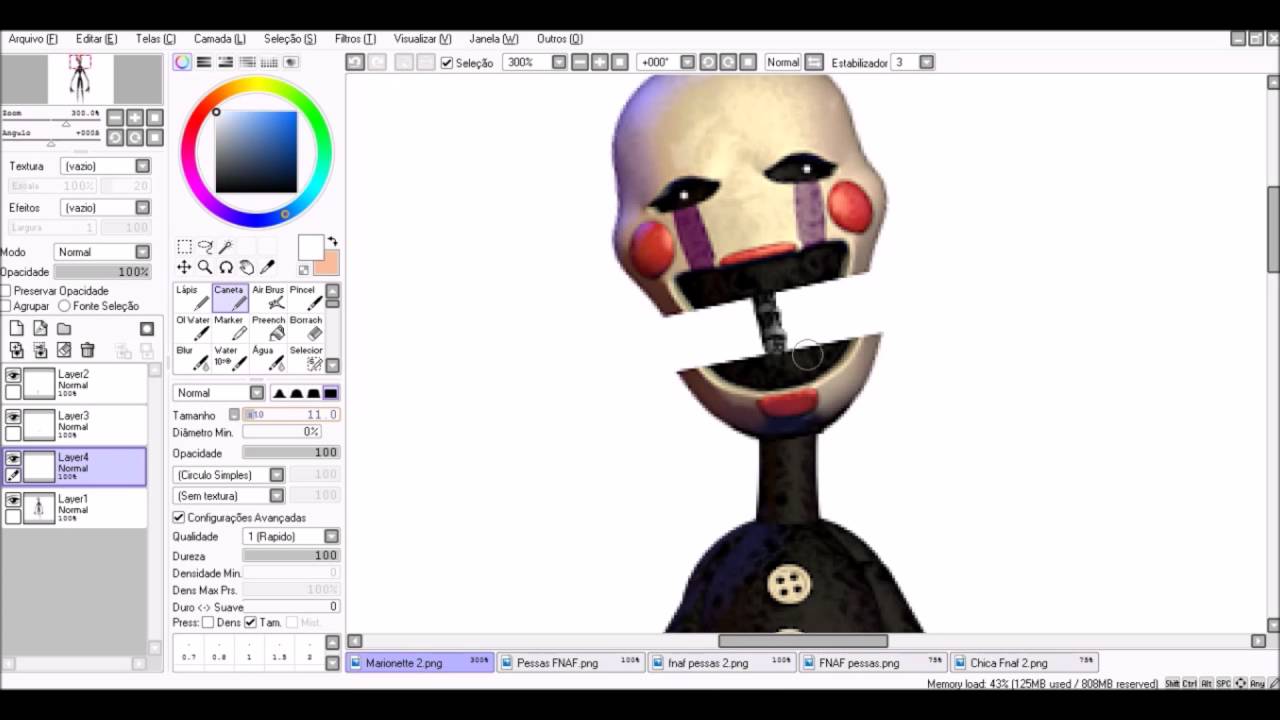
Task: Choose the Preench bucket fill tool
Action: 268,328
